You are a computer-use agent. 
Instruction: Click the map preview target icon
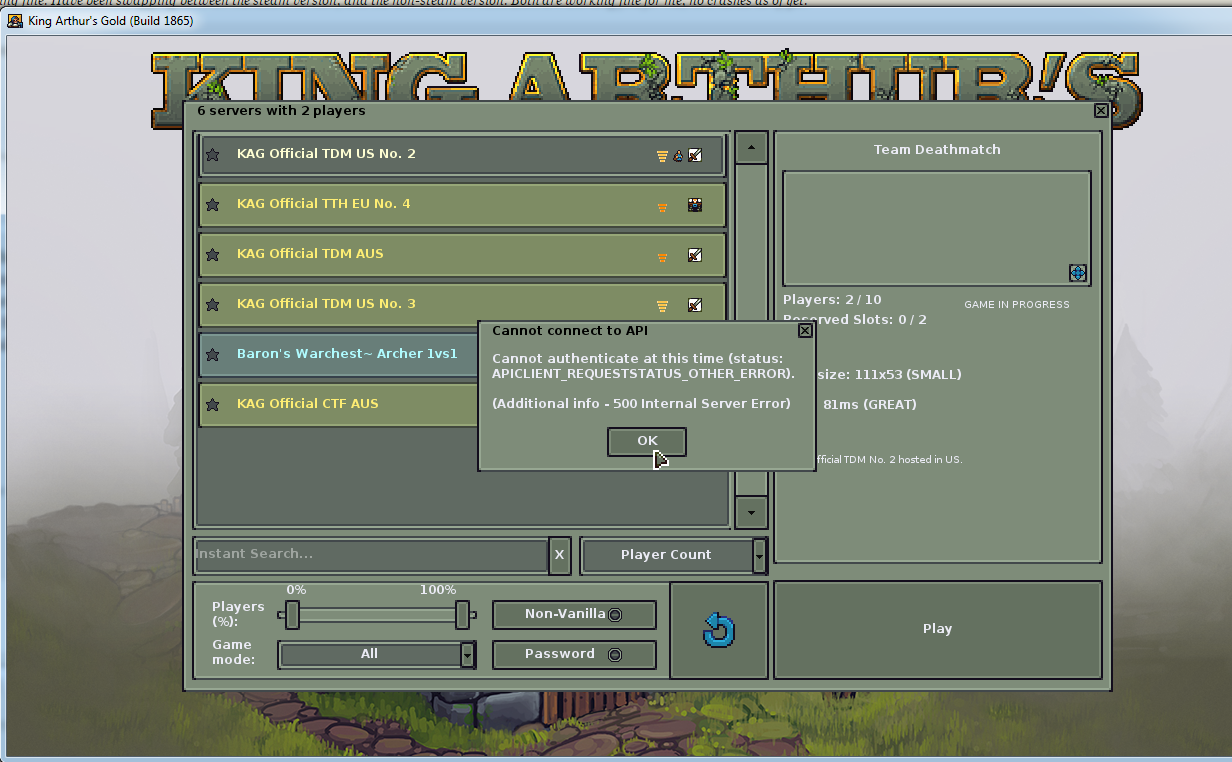[x=1077, y=273]
